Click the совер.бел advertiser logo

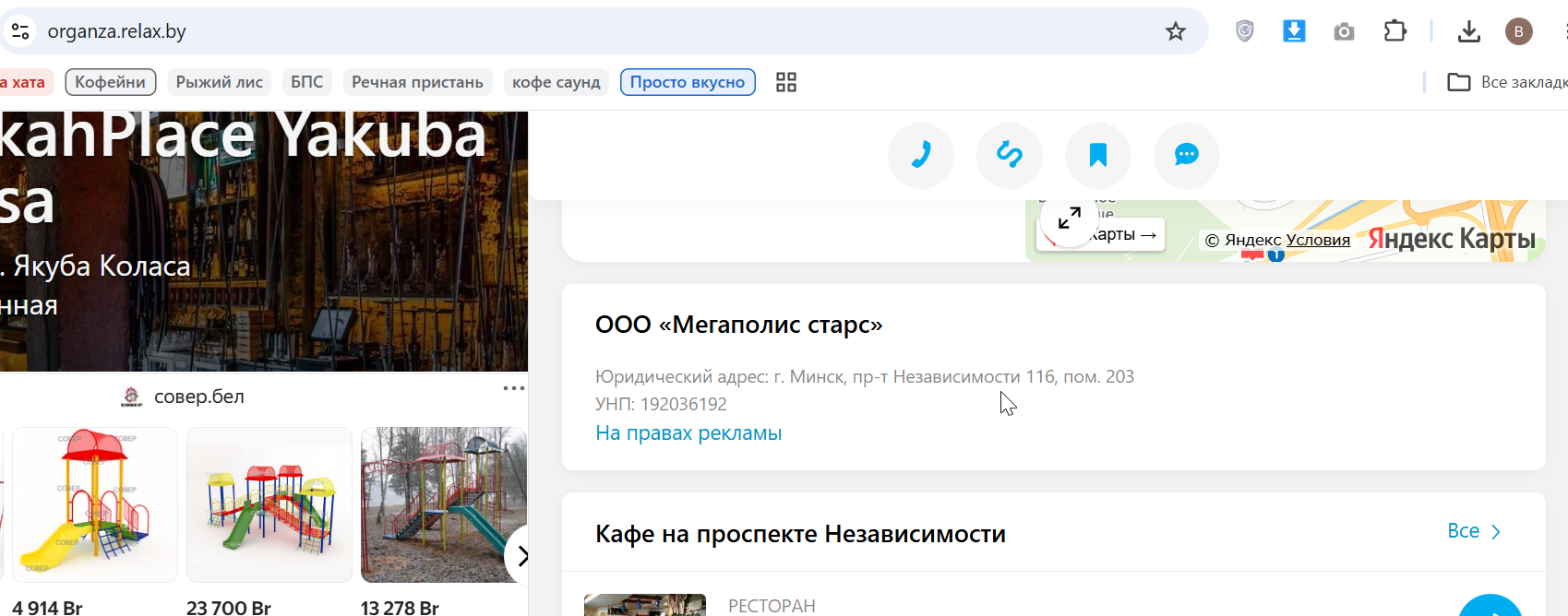pyautogui.click(x=132, y=397)
